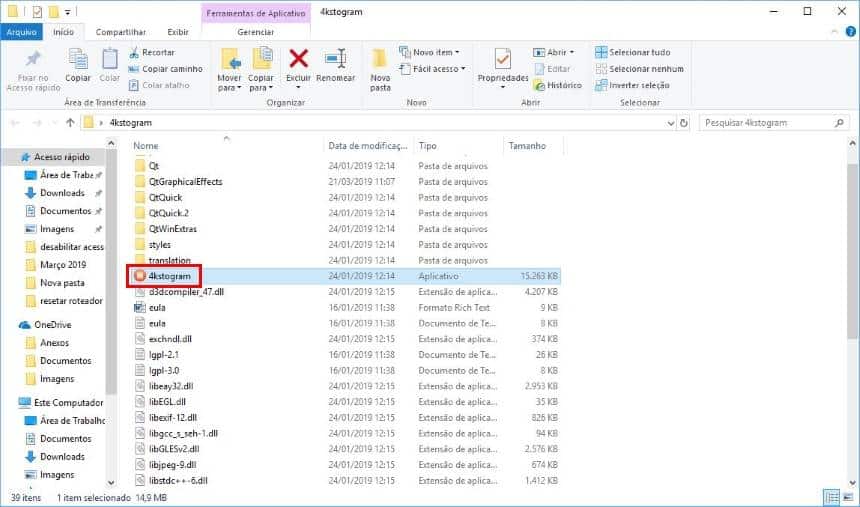
Task: Click Copiar caminho command
Action: pyautogui.click(x=165, y=69)
